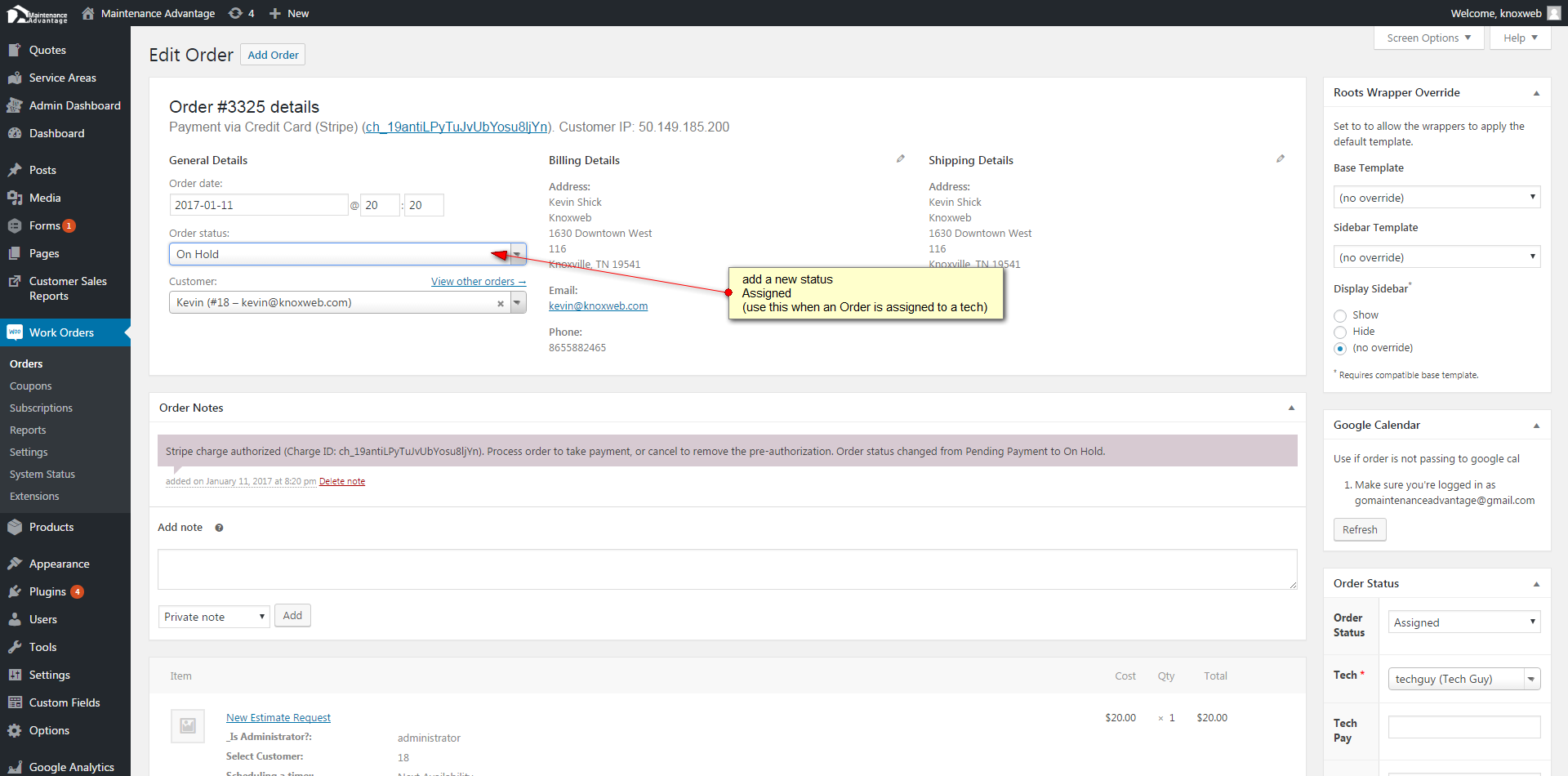This screenshot has width=1568, height=776.
Task: Click the order date input field
Action: tap(259, 205)
